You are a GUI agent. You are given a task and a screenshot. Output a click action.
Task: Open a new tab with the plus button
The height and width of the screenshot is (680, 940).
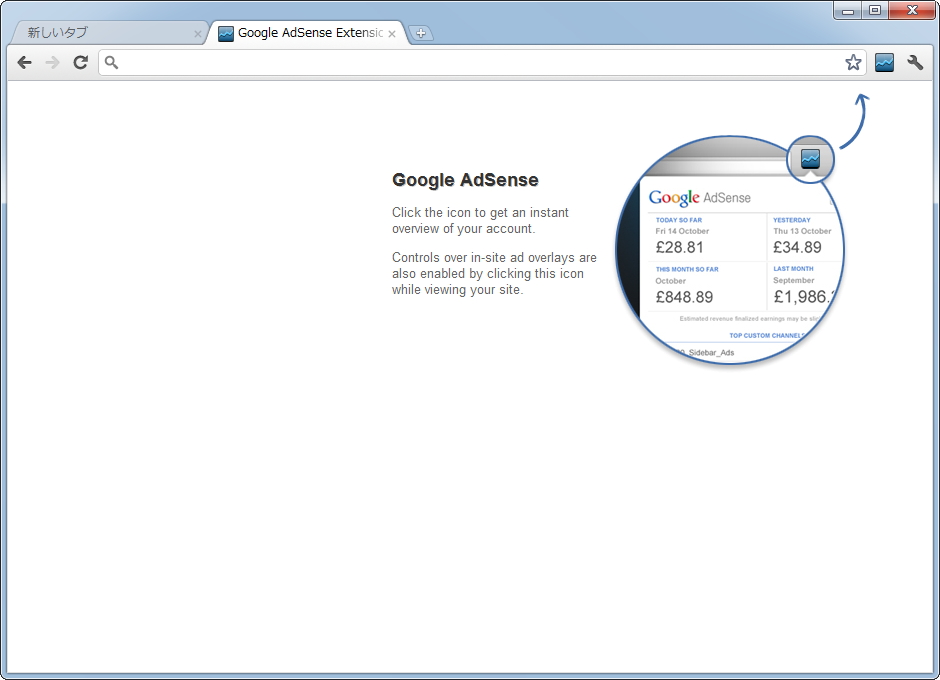pos(421,34)
